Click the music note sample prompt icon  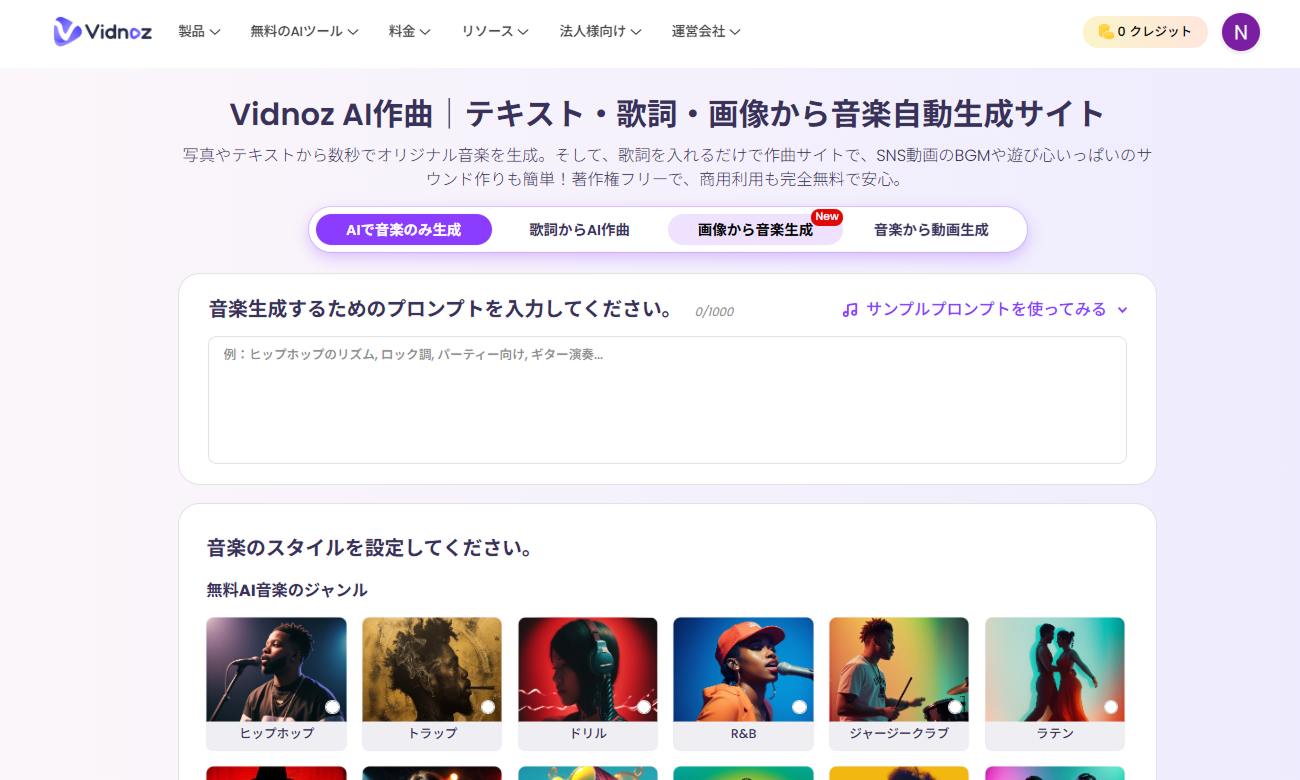coord(850,310)
